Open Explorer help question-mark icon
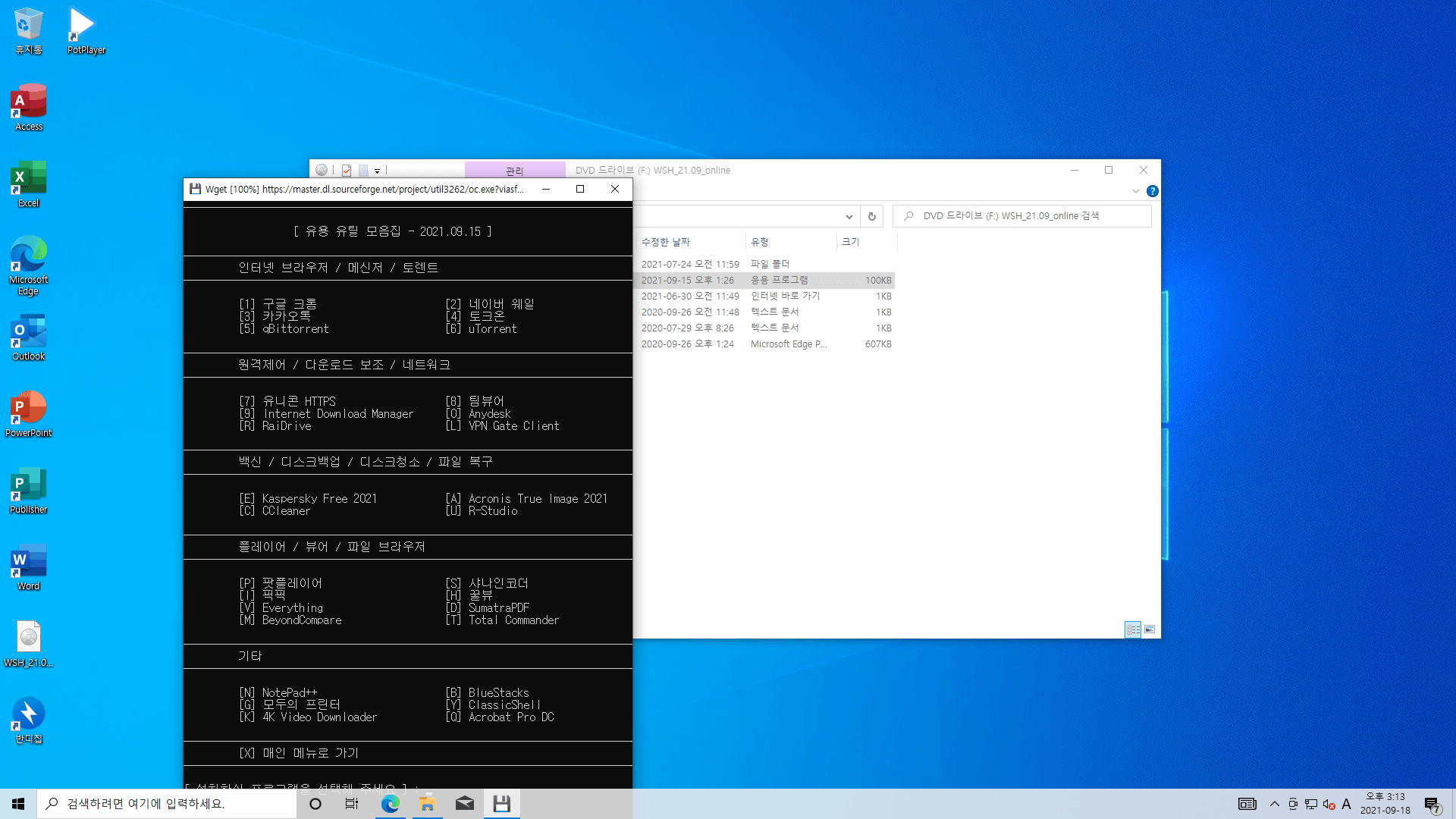The height and width of the screenshot is (819, 1456). click(x=1153, y=191)
